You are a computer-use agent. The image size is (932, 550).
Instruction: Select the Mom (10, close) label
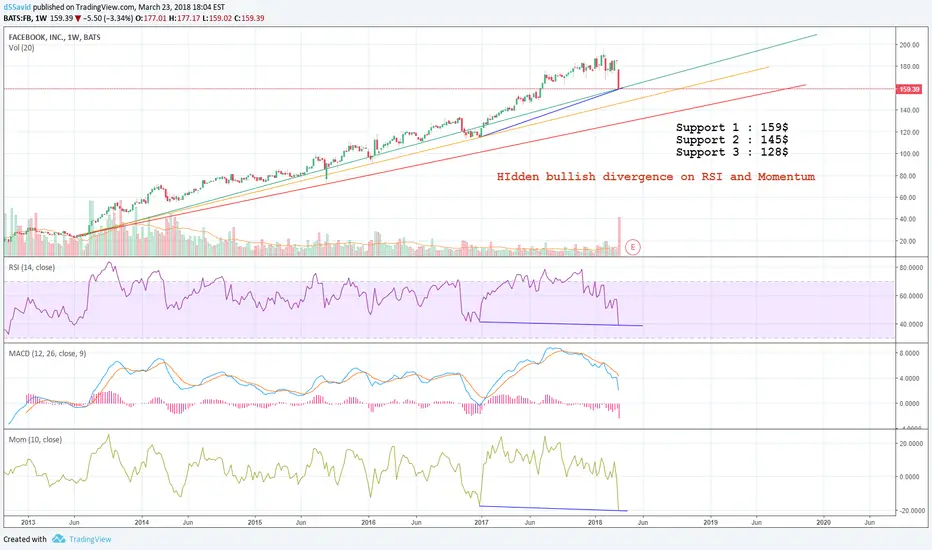point(35,439)
